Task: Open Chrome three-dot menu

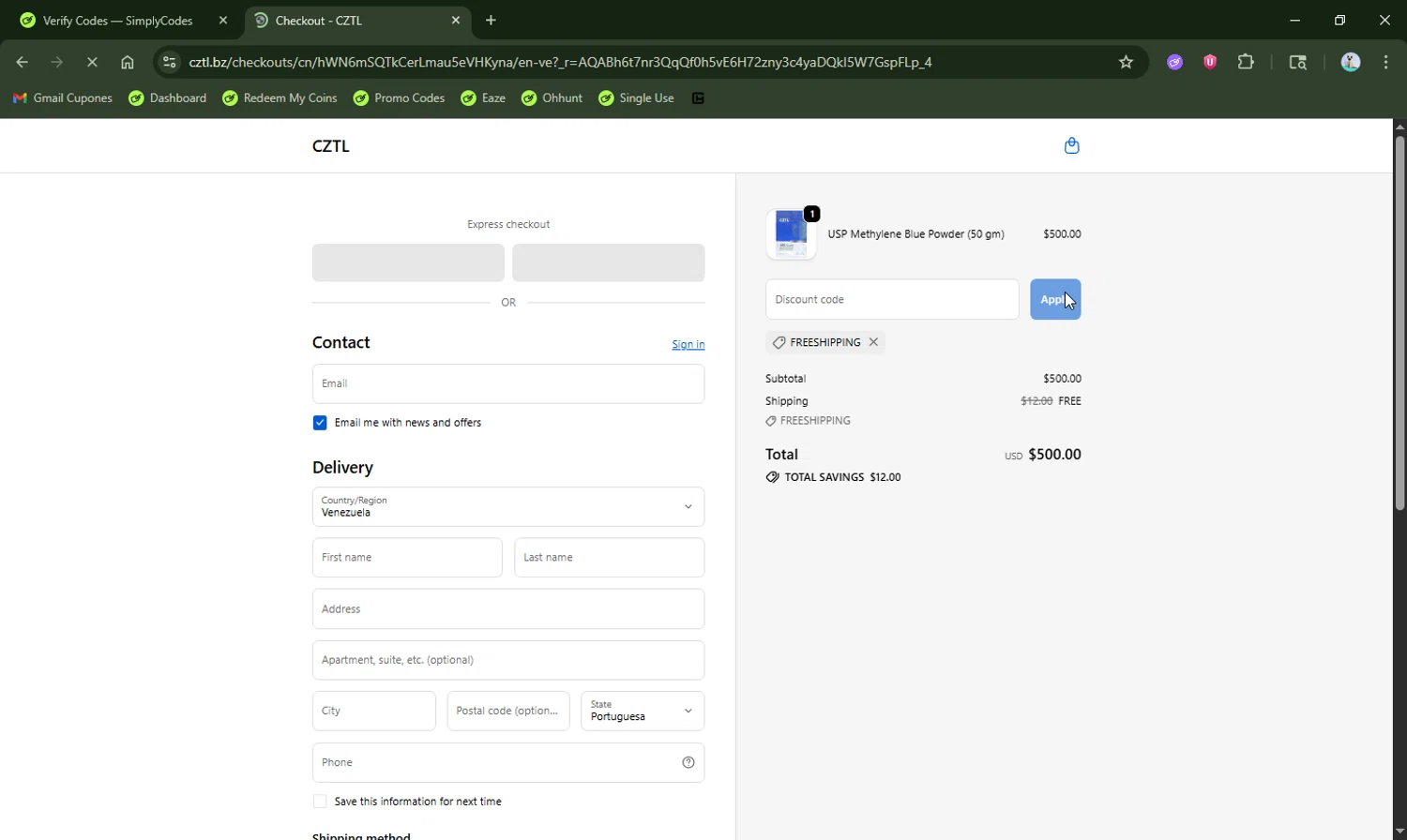Action: coord(1385,62)
